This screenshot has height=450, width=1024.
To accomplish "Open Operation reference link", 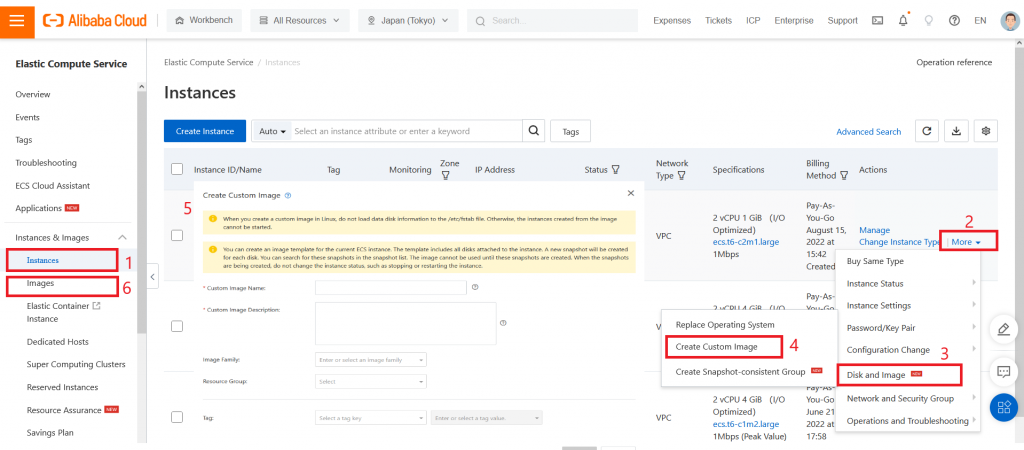I will 954,63.
